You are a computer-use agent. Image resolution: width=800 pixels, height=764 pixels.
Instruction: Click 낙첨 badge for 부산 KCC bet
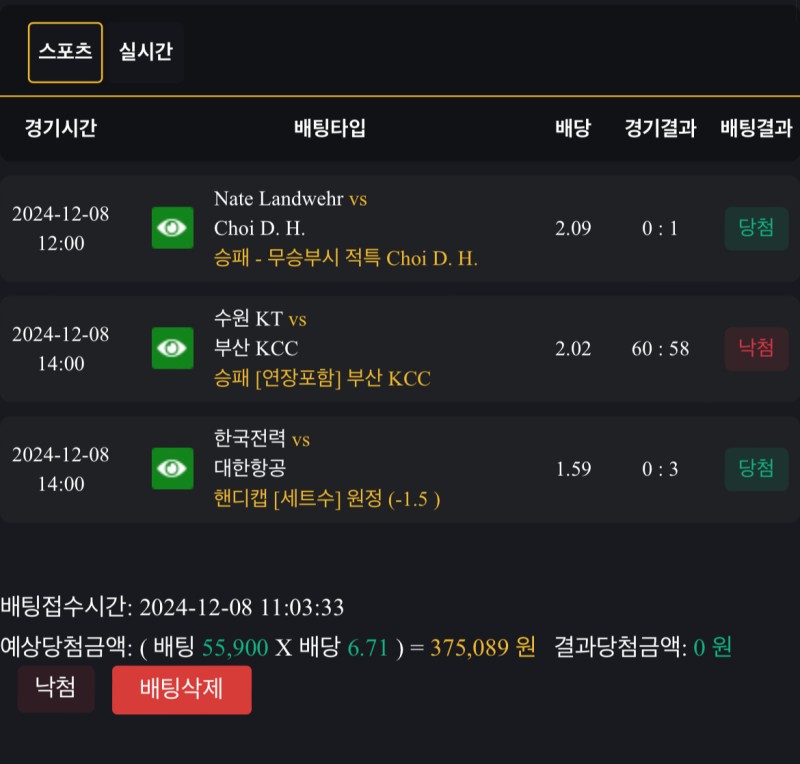pos(756,349)
